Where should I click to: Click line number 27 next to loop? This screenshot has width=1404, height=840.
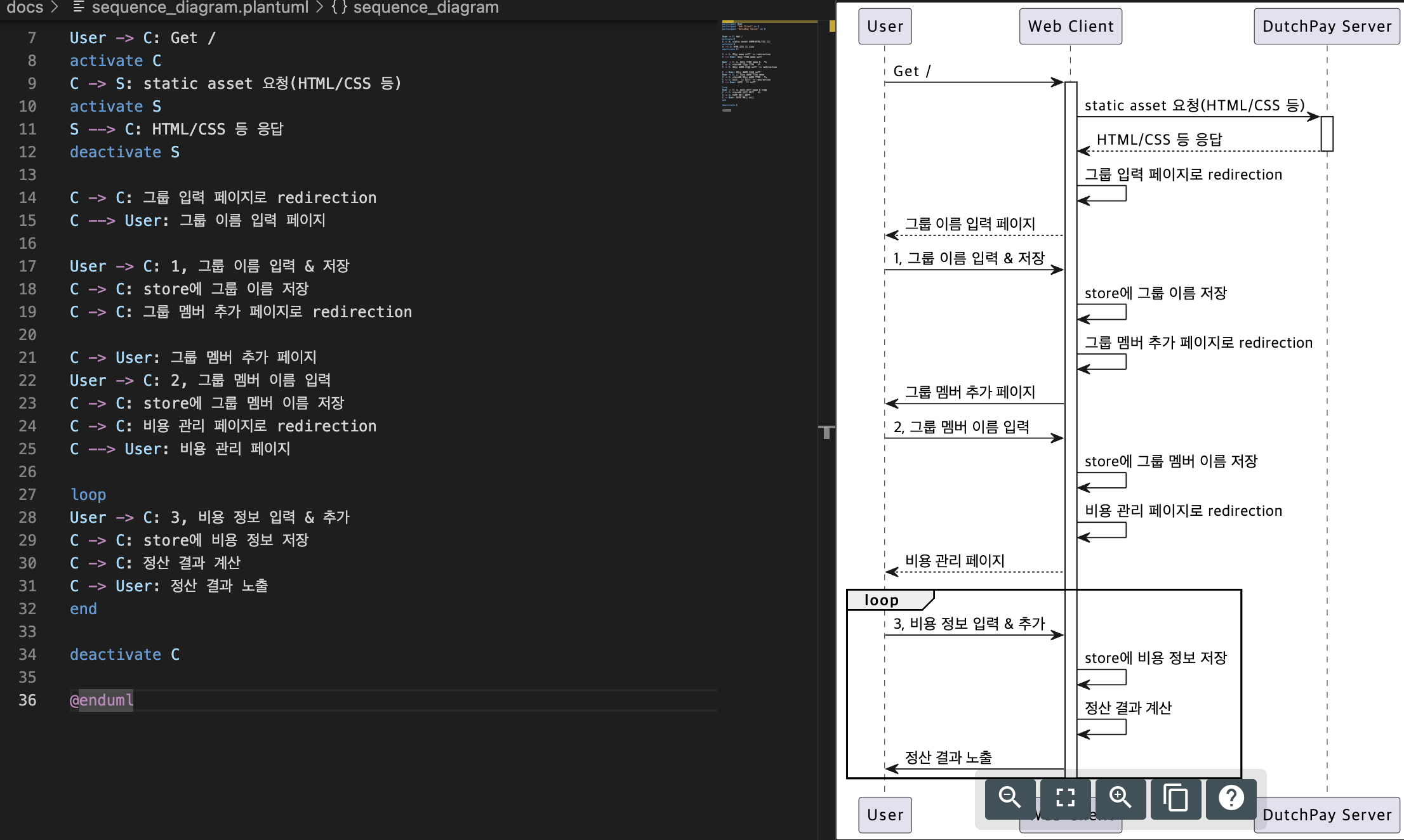pos(27,494)
